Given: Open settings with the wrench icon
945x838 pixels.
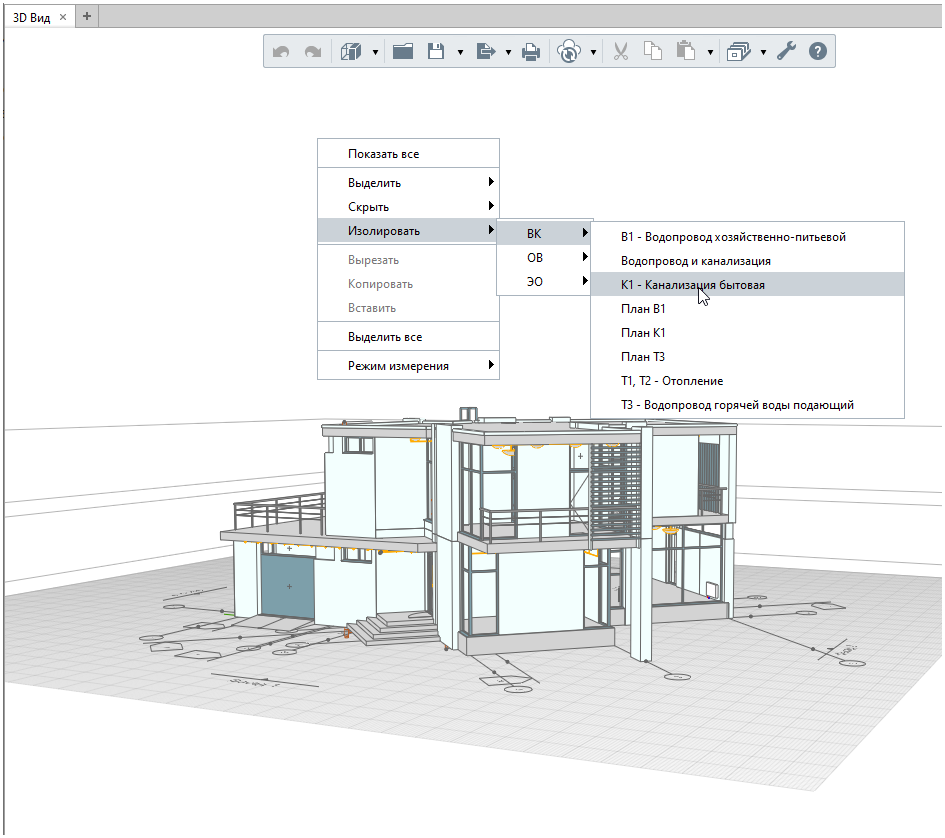Looking at the screenshot, I should click(x=786, y=52).
